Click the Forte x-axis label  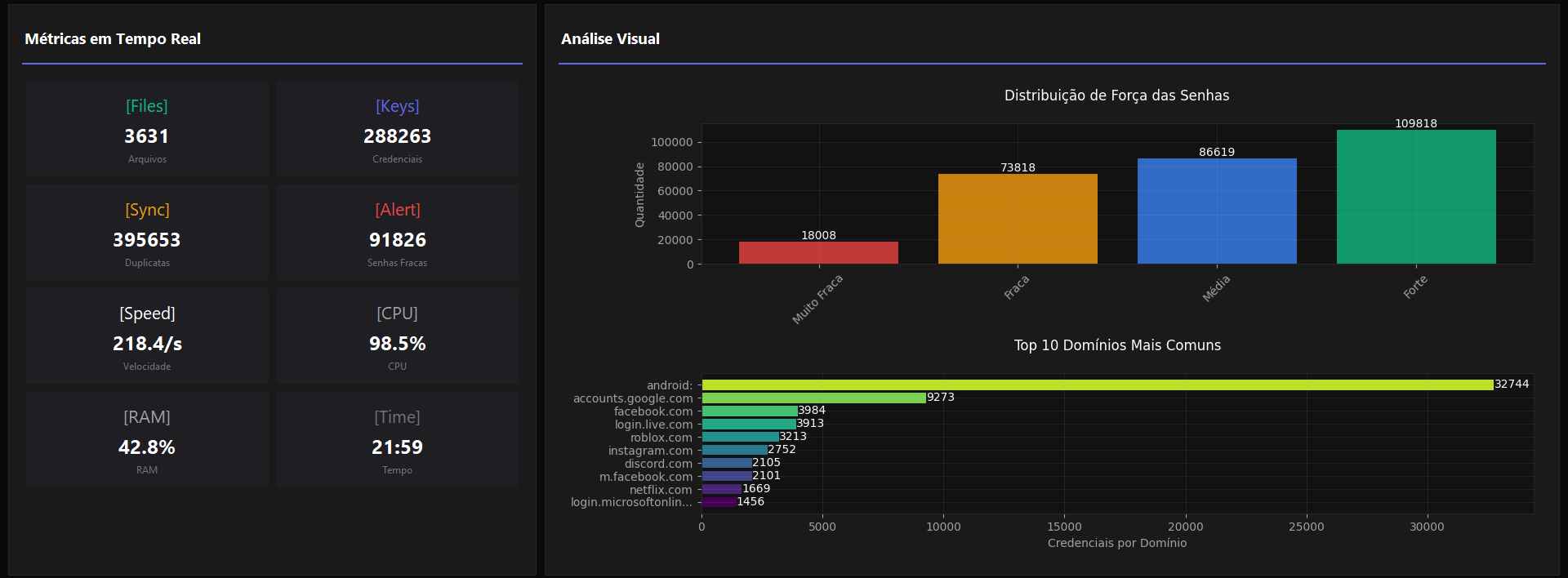tap(1415, 287)
